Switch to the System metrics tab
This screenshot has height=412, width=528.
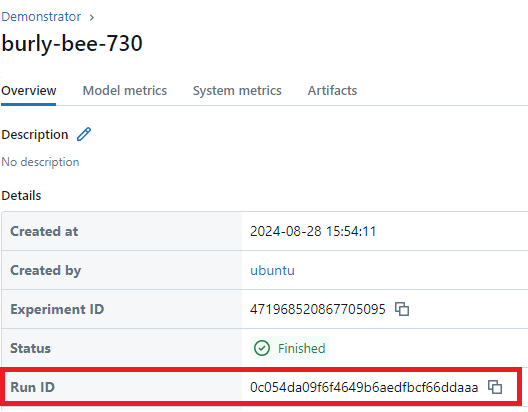click(237, 91)
